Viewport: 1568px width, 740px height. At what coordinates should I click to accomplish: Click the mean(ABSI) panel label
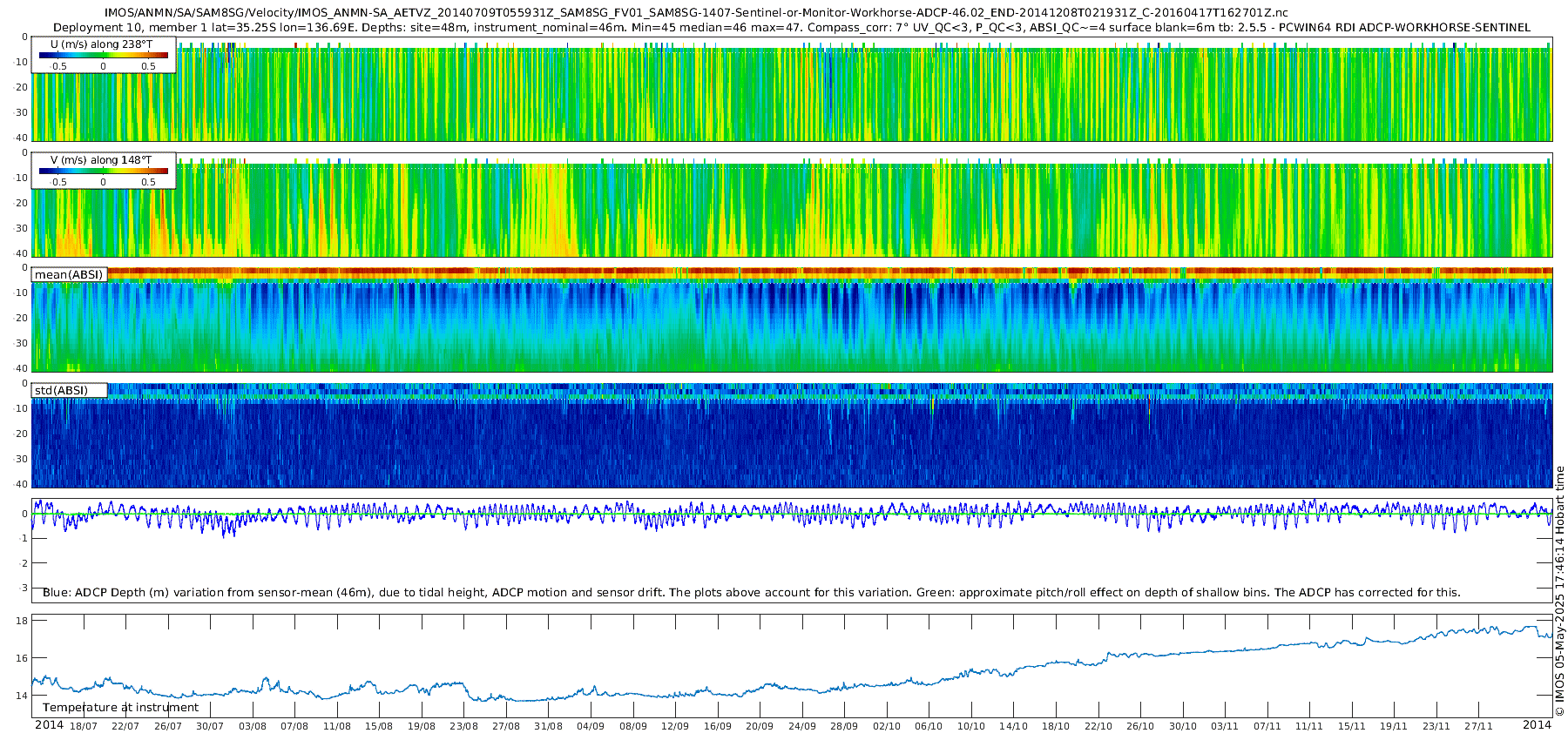coord(69,274)
